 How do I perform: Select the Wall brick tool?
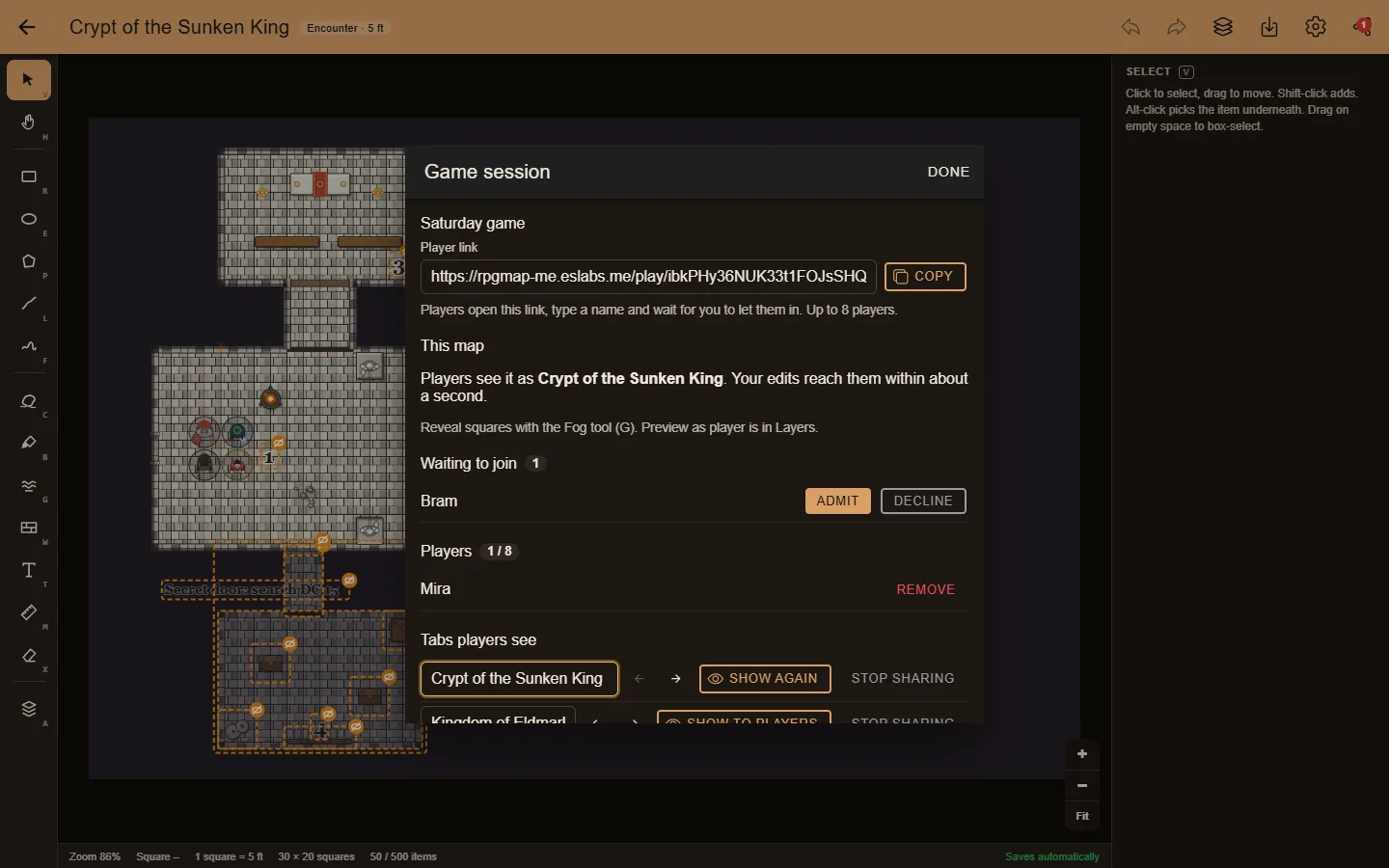tap(29, 528)
